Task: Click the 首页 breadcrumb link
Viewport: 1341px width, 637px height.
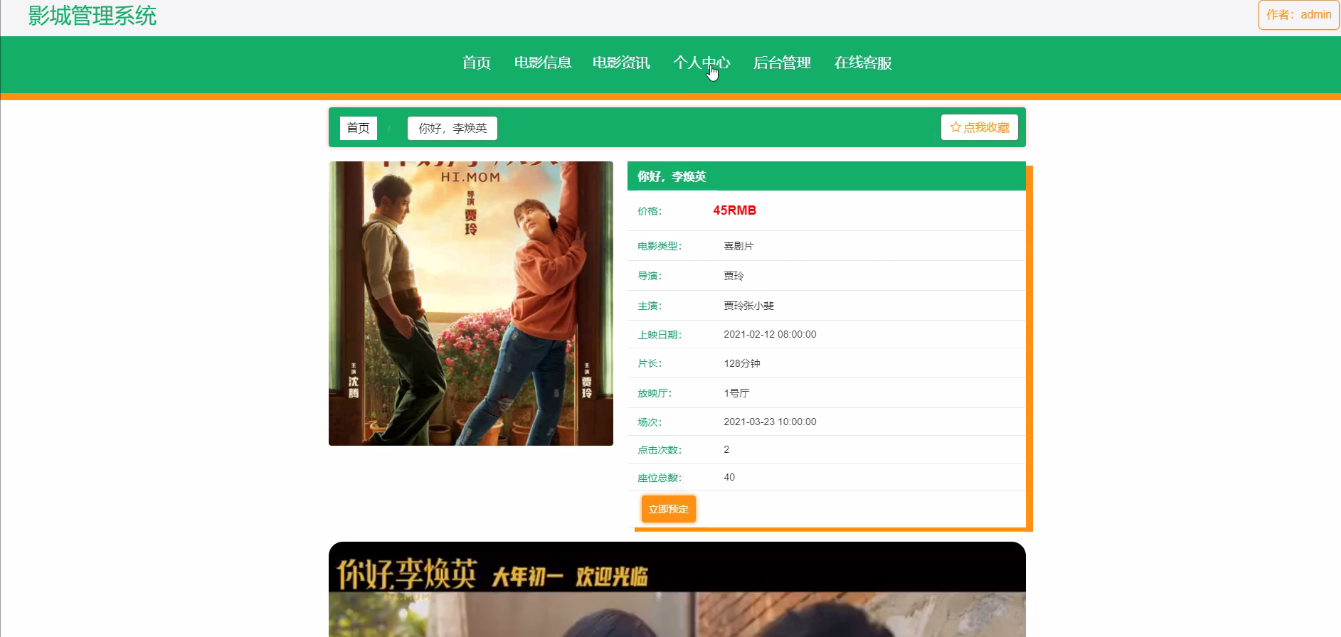Action: pyautogui.click(x=358, y=128)
